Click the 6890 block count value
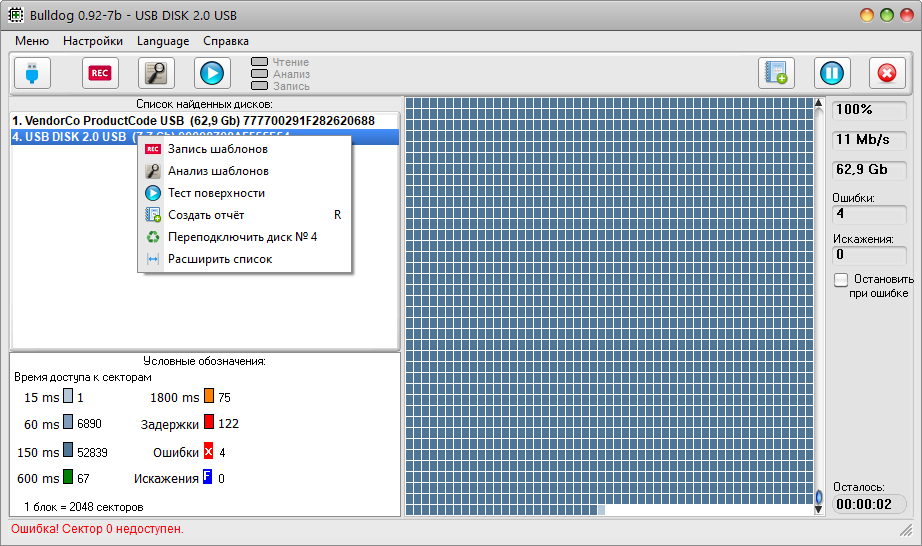The height and width of the screenshot is (546, 922). click(89, 424)
